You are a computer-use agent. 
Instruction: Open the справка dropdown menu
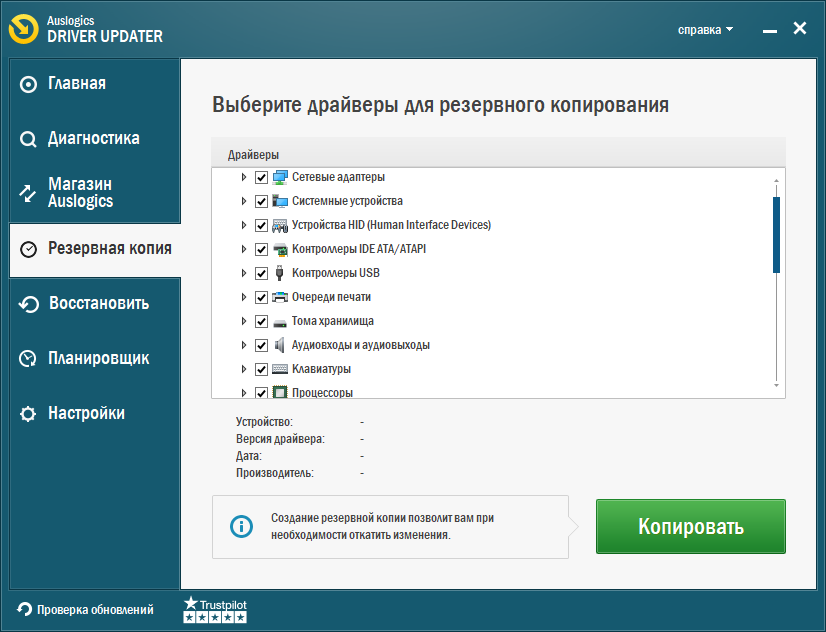(705, 30)
